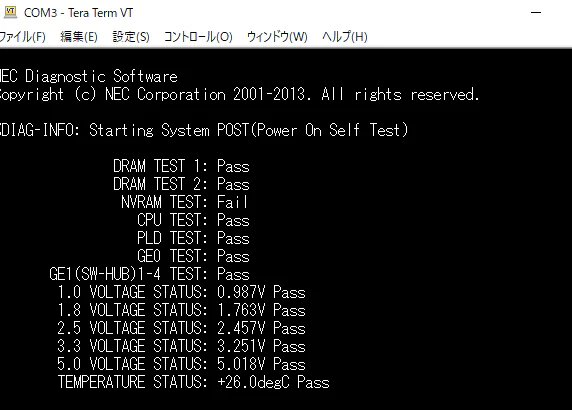The width and height of the screenshot is (572, 410).
Task: Click the Tera Term VT title bar icon
Action: (11, 12)
